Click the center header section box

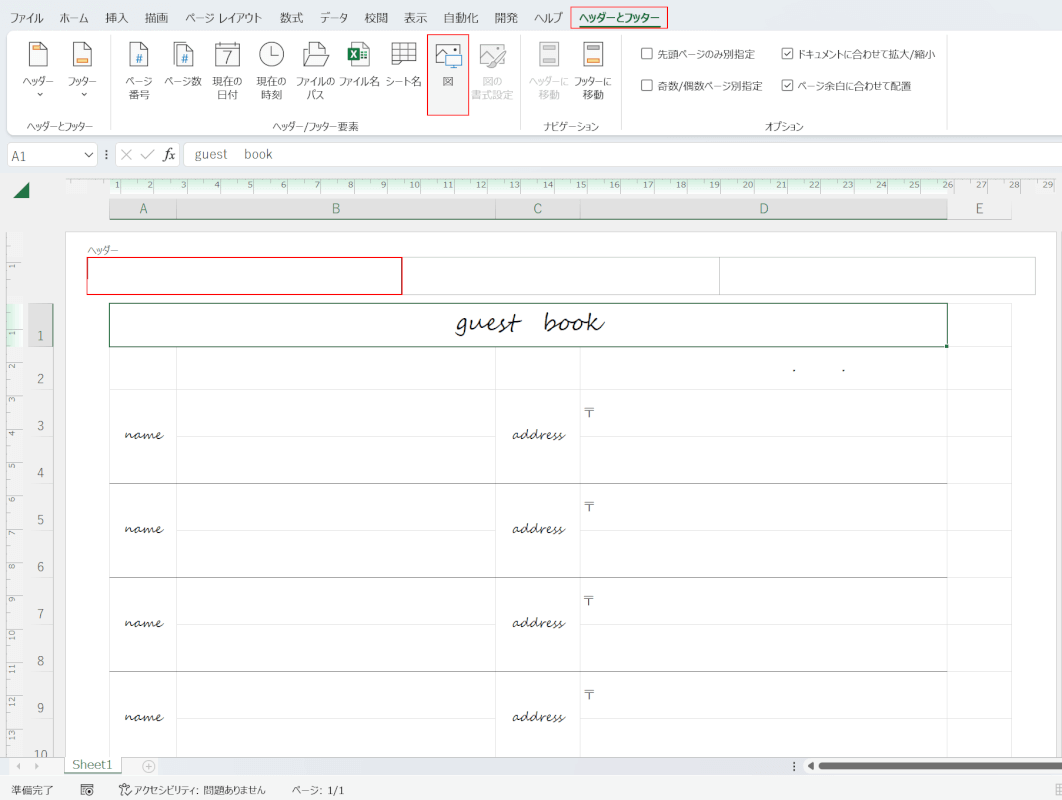pos(560,276)
